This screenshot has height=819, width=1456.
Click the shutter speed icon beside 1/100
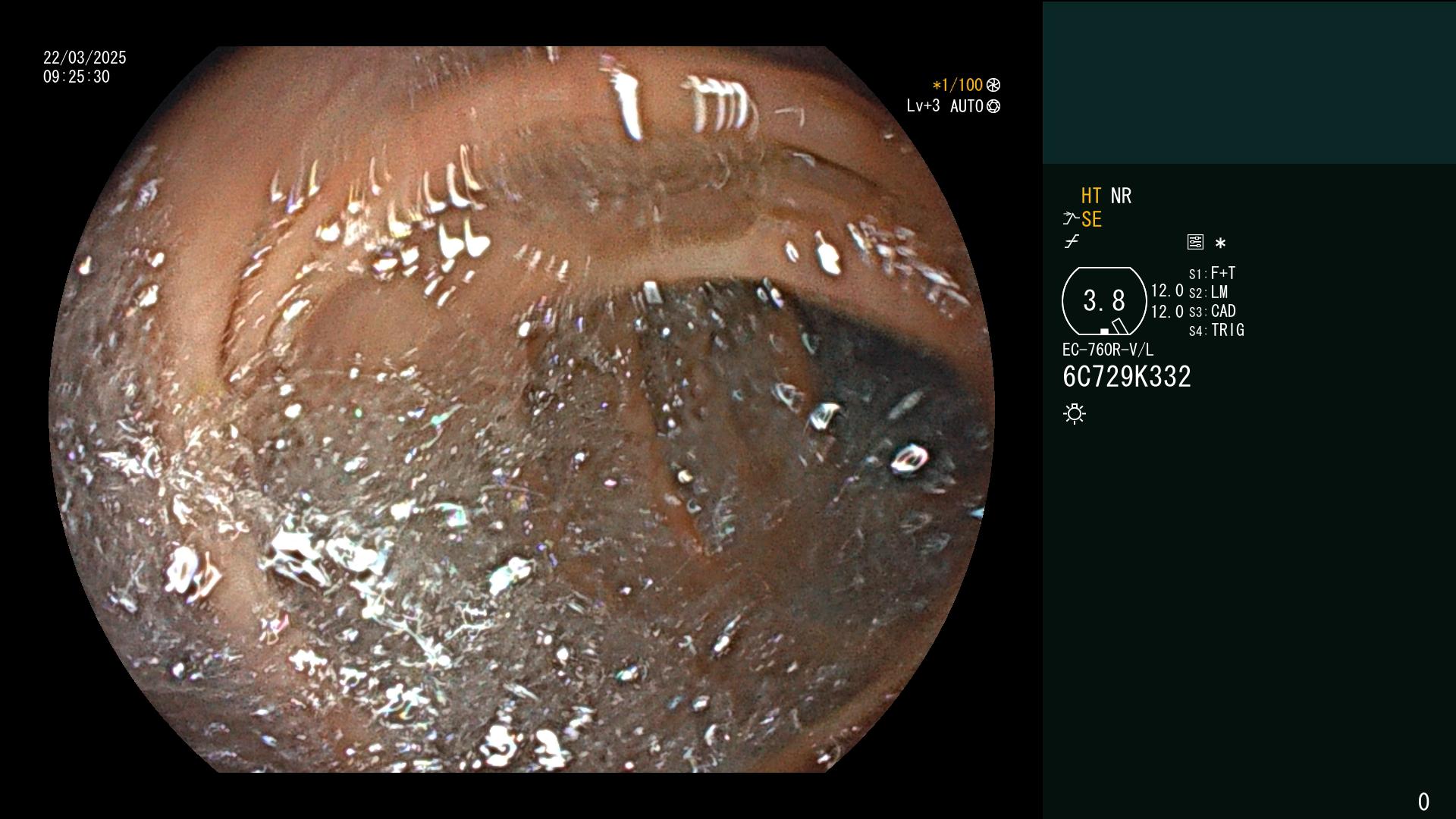(993, 85)
